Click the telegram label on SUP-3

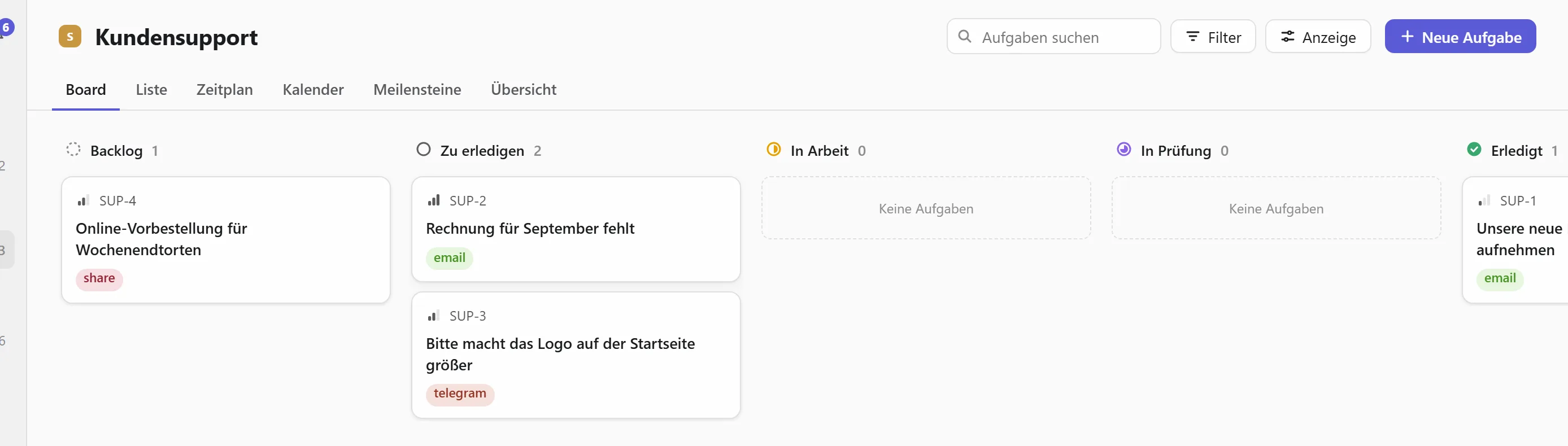(x=460, y=393)
